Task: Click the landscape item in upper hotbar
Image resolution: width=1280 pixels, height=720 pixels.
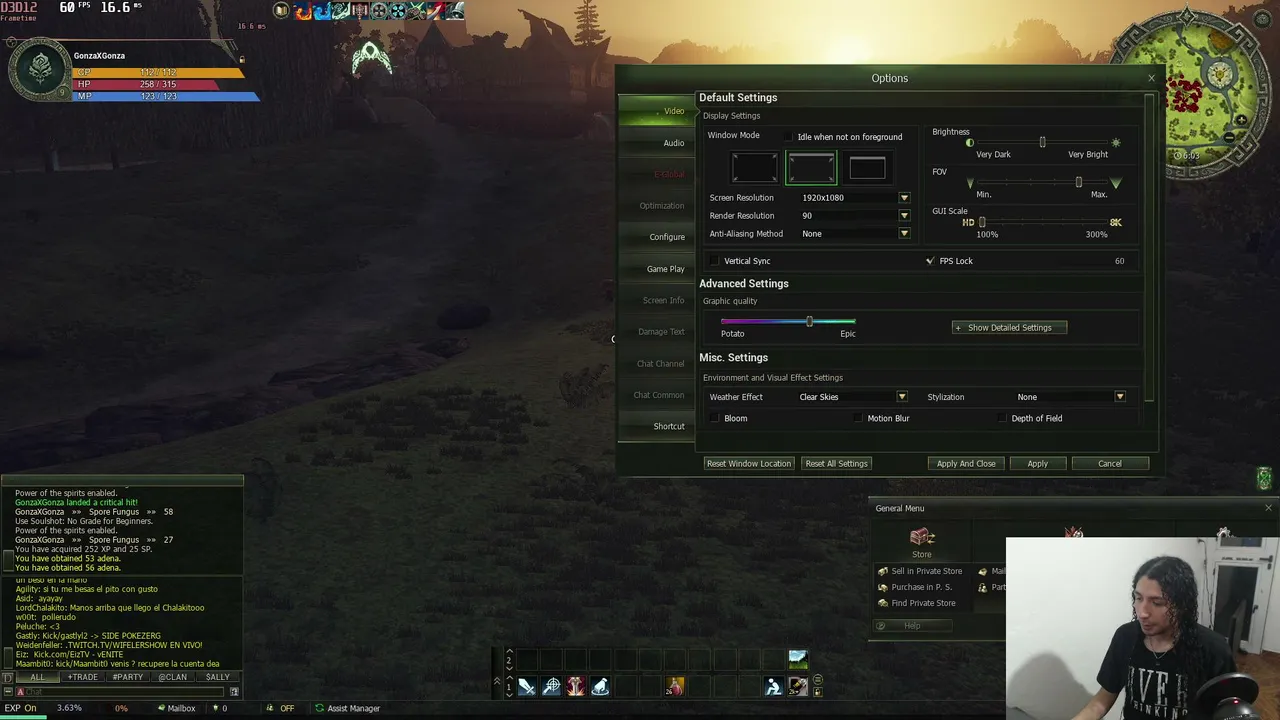Action: (797, 658)
